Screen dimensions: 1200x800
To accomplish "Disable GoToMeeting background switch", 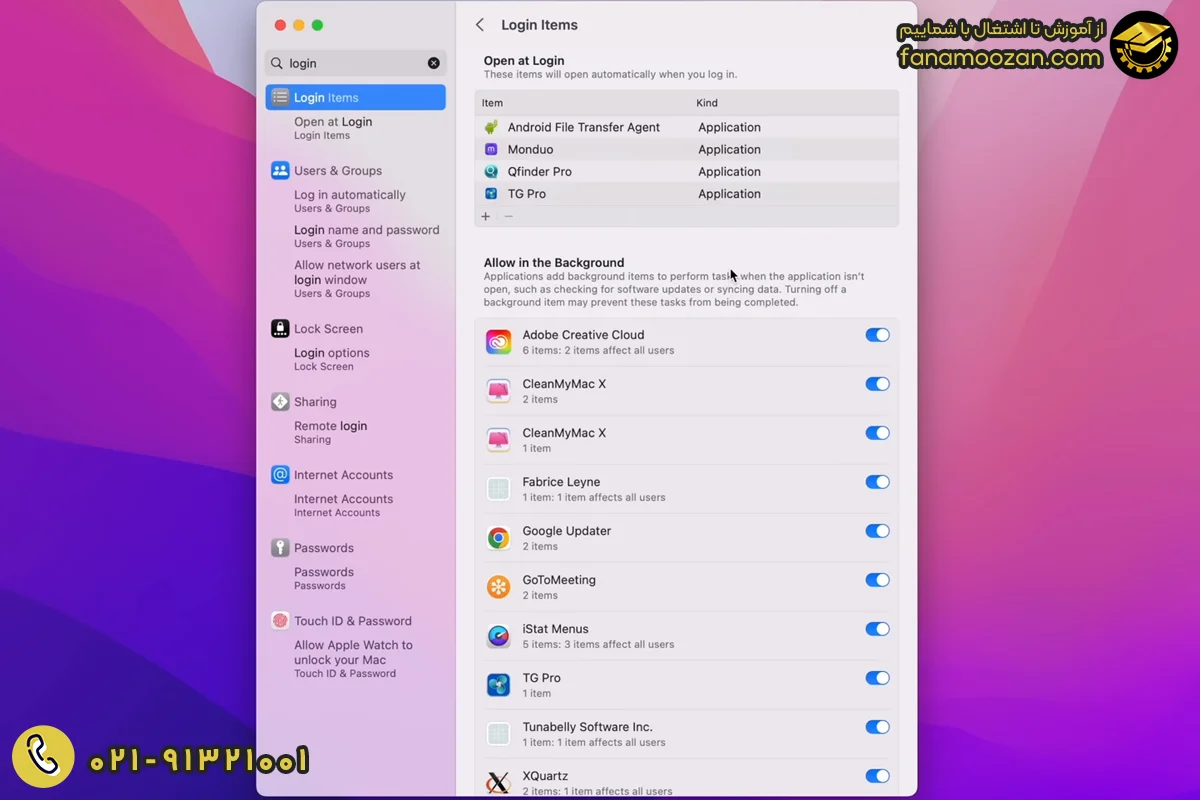I will 877,580.
